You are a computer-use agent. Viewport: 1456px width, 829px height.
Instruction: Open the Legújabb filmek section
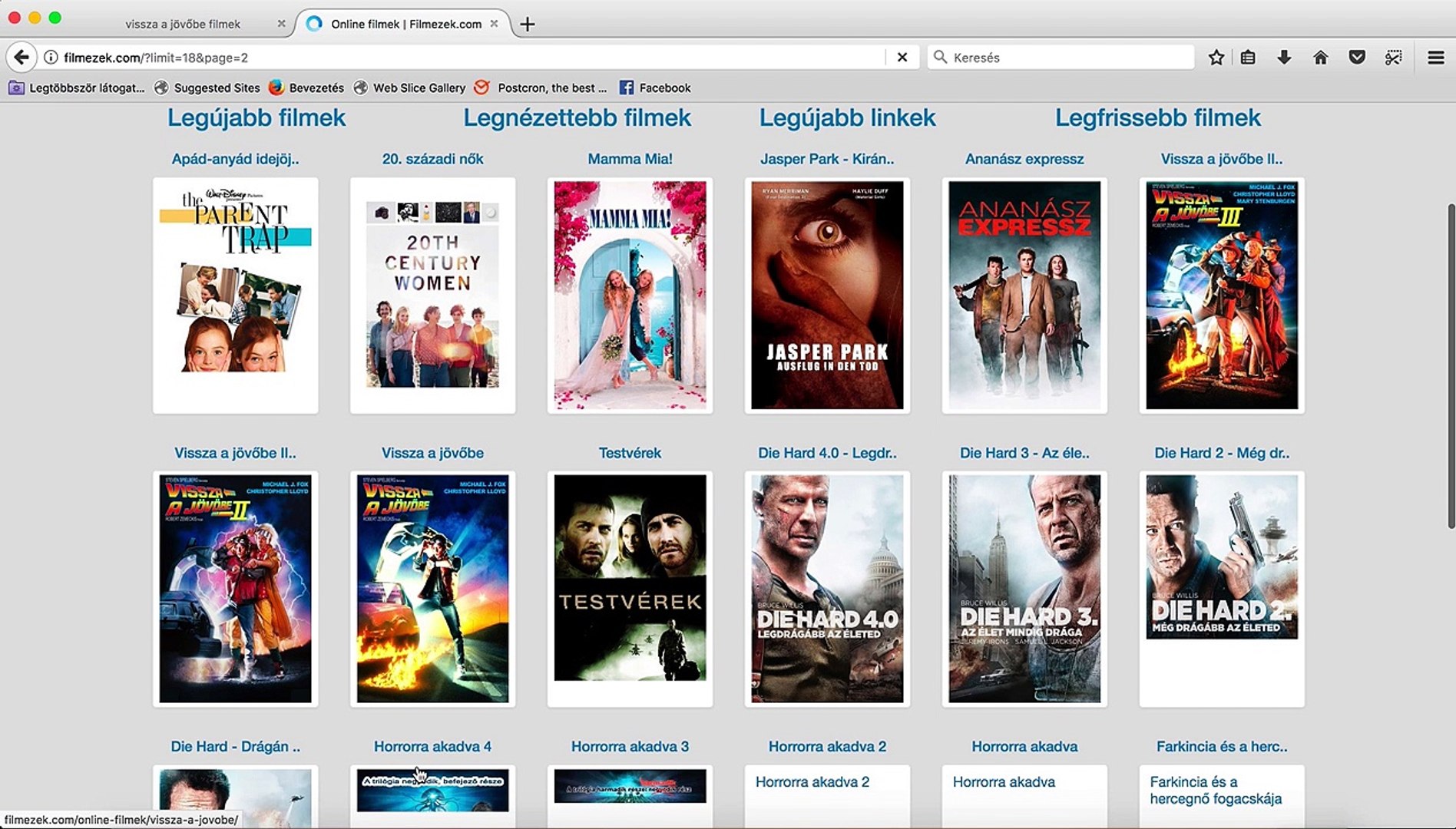click(256, 117)
